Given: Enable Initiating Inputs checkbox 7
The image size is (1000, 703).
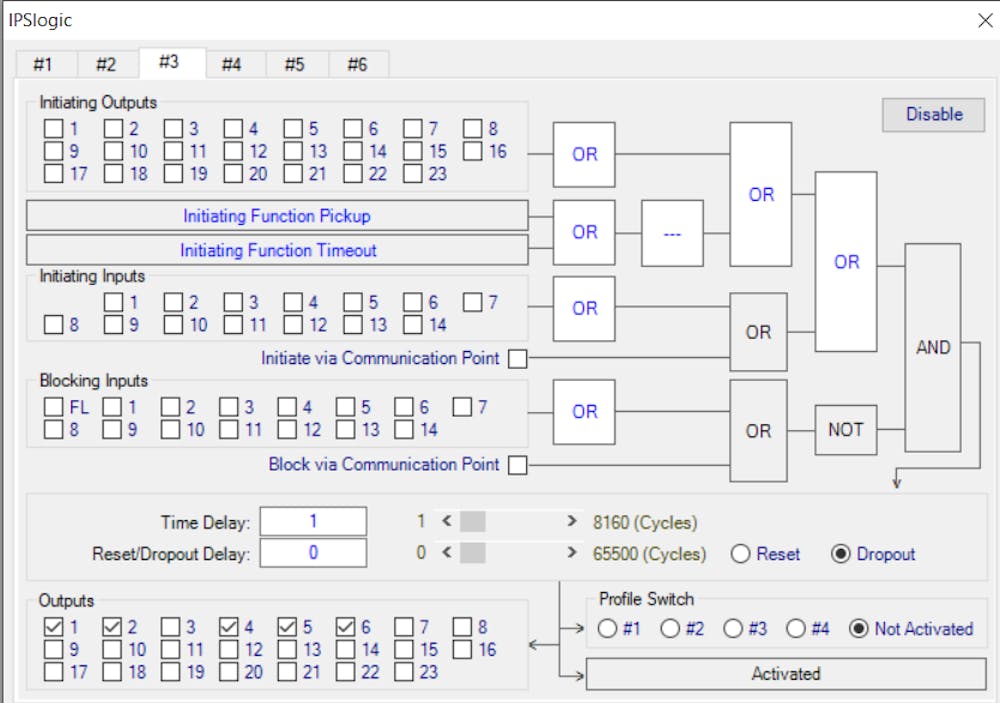Looking at the screenshot, I should coord(473,302).
